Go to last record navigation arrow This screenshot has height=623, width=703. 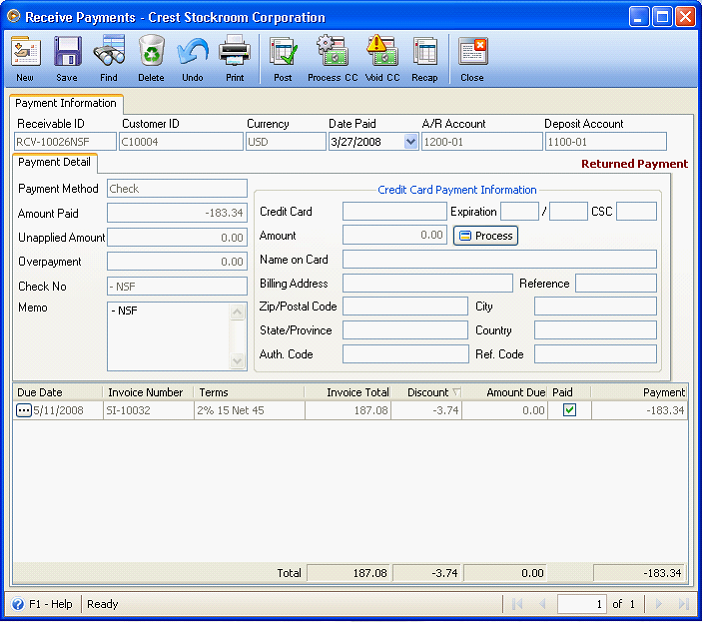coord(684,604)
